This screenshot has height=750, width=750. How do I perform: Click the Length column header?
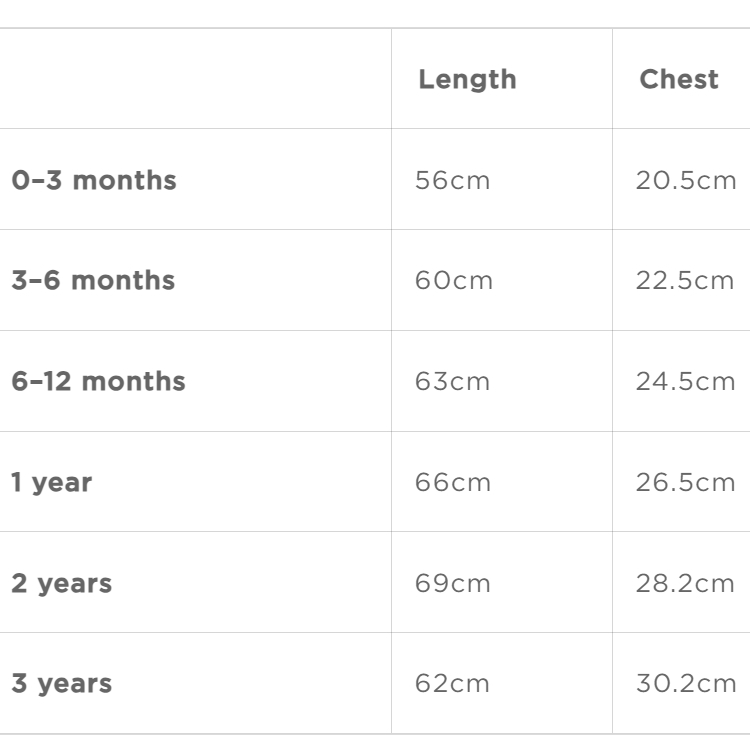click(467, 80)
